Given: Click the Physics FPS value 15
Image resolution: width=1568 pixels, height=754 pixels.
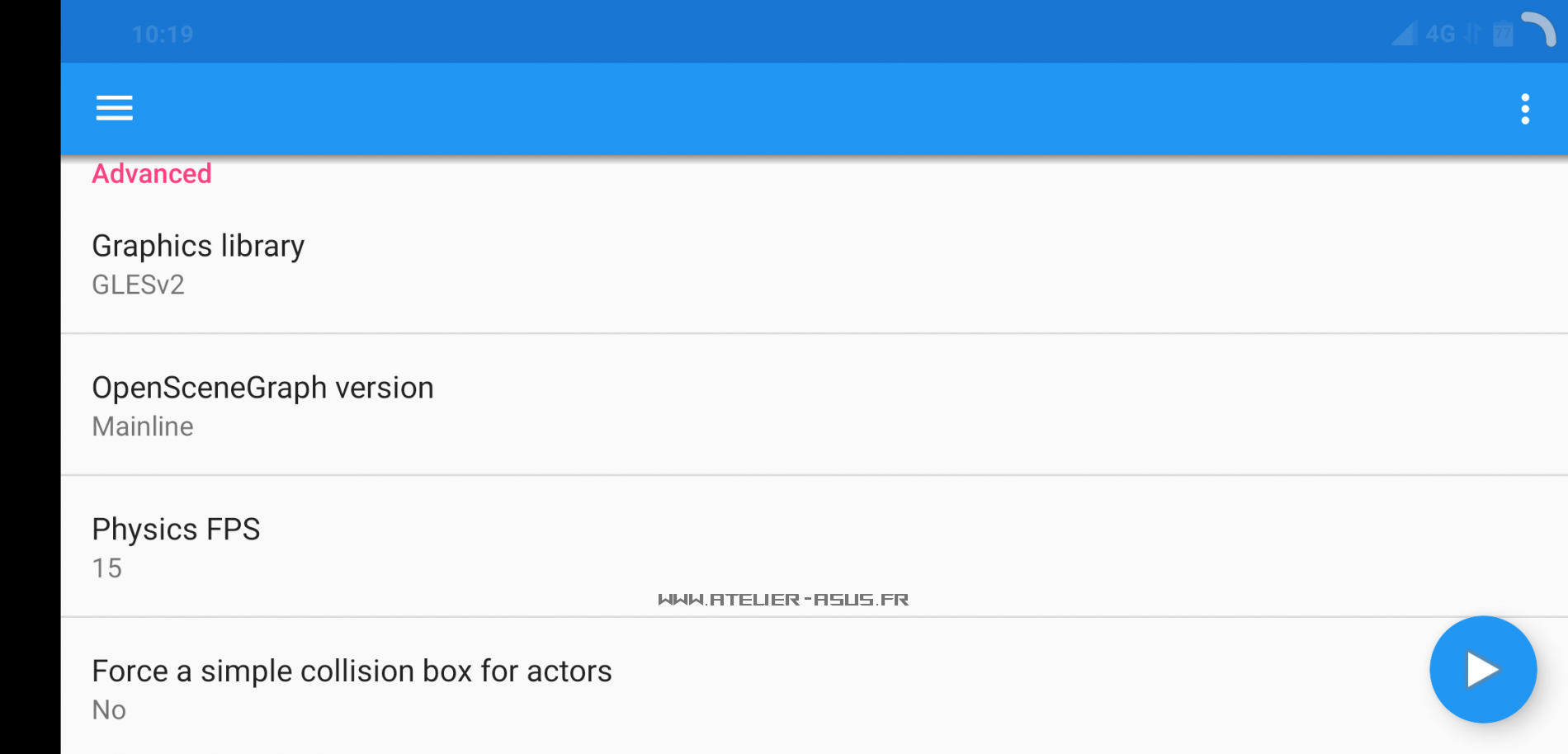Looking at the screenshot, I should [x=107, y=568].
